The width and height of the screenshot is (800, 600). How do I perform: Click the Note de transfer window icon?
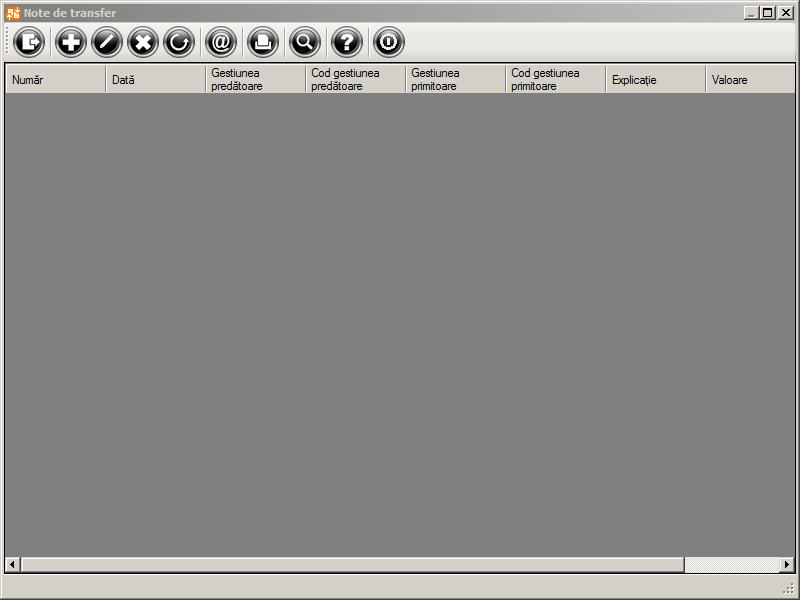13,13
